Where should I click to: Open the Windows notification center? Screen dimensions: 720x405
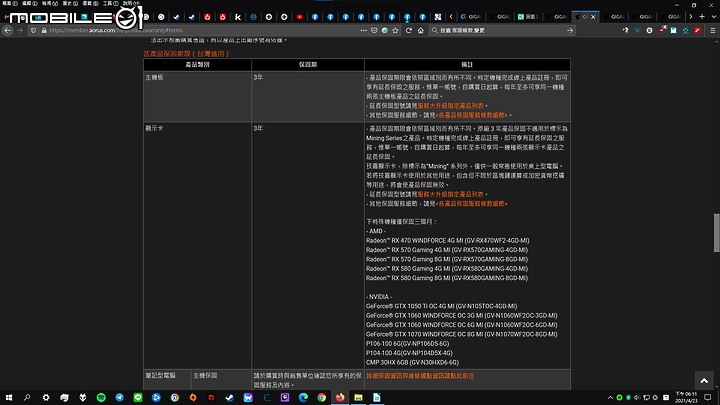[x=708, y=398]
